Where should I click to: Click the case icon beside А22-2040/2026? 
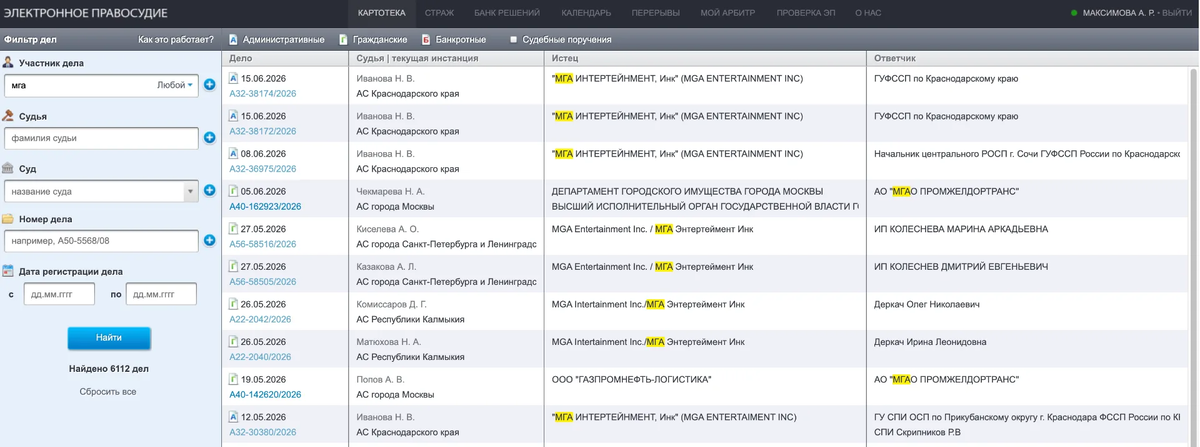pyautogui.click(x=233, y=342)
